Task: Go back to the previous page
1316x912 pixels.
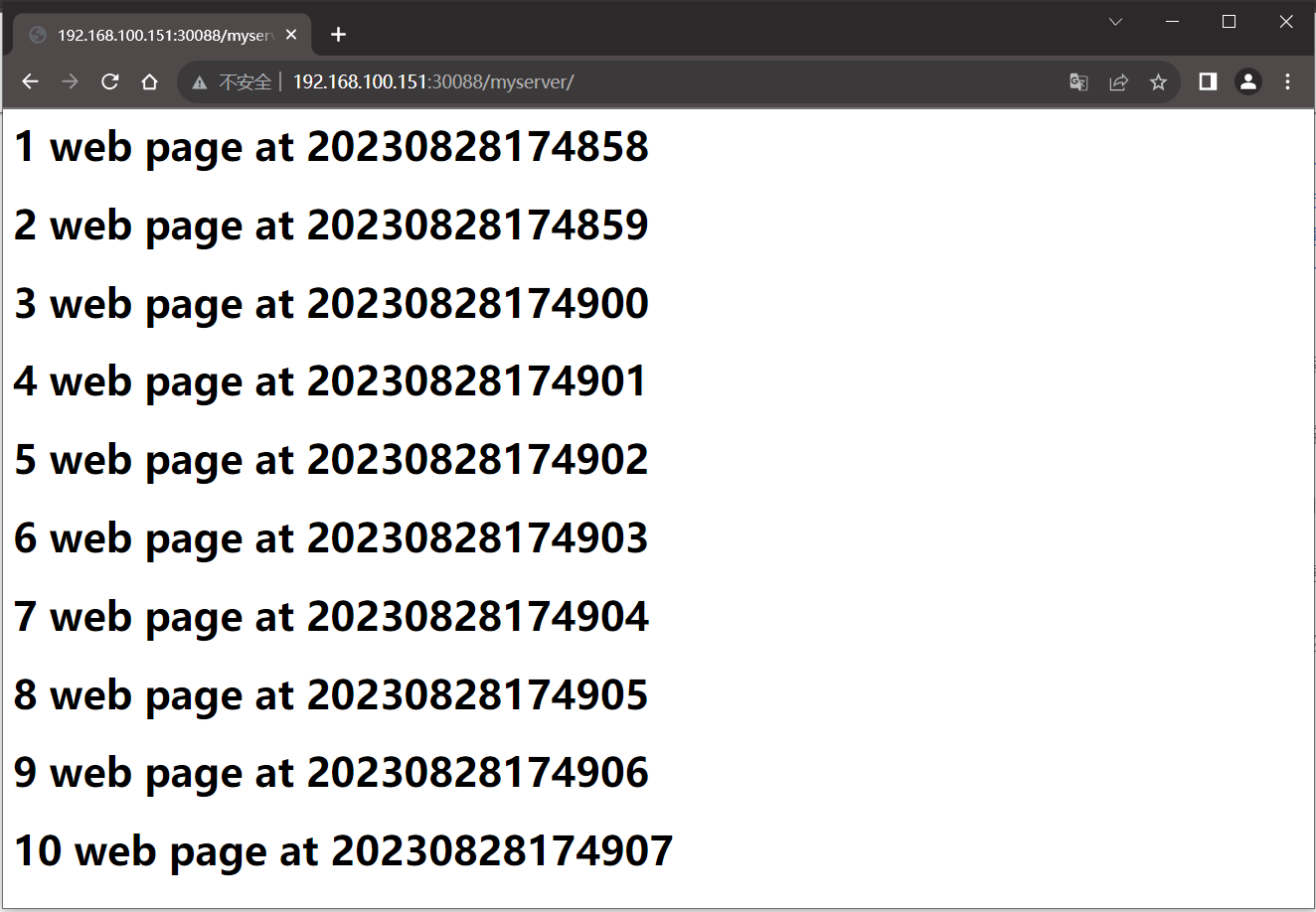Action: (31, 82)
